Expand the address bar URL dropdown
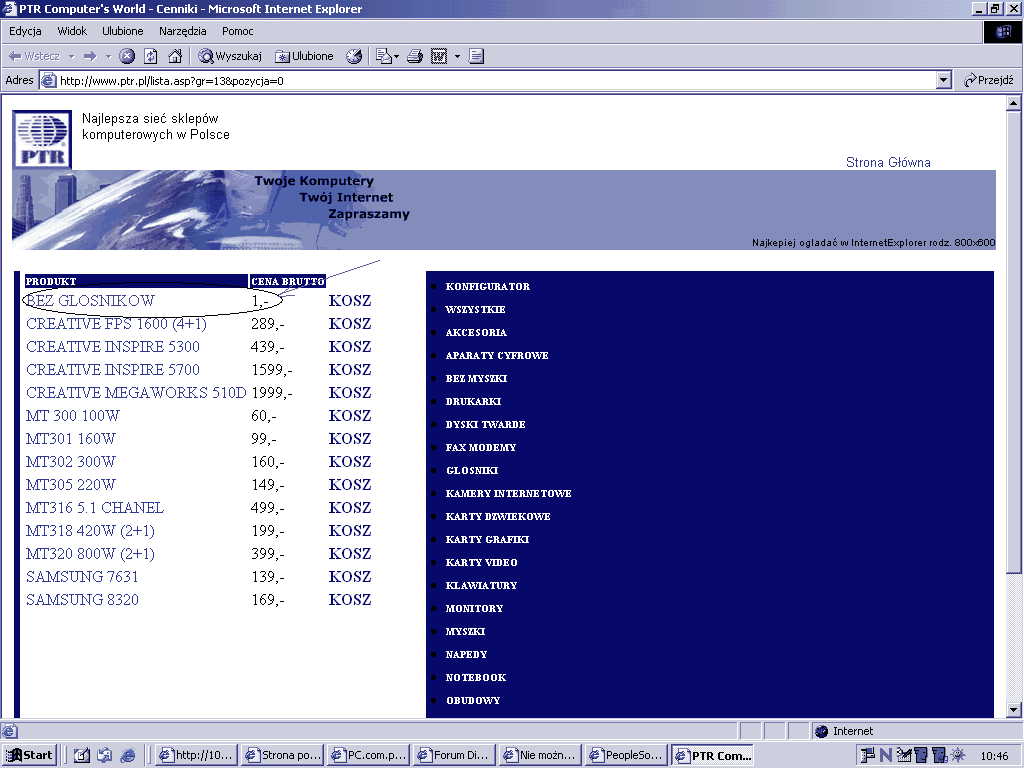Screen dimensions: 1024x768 coord(943,80)
